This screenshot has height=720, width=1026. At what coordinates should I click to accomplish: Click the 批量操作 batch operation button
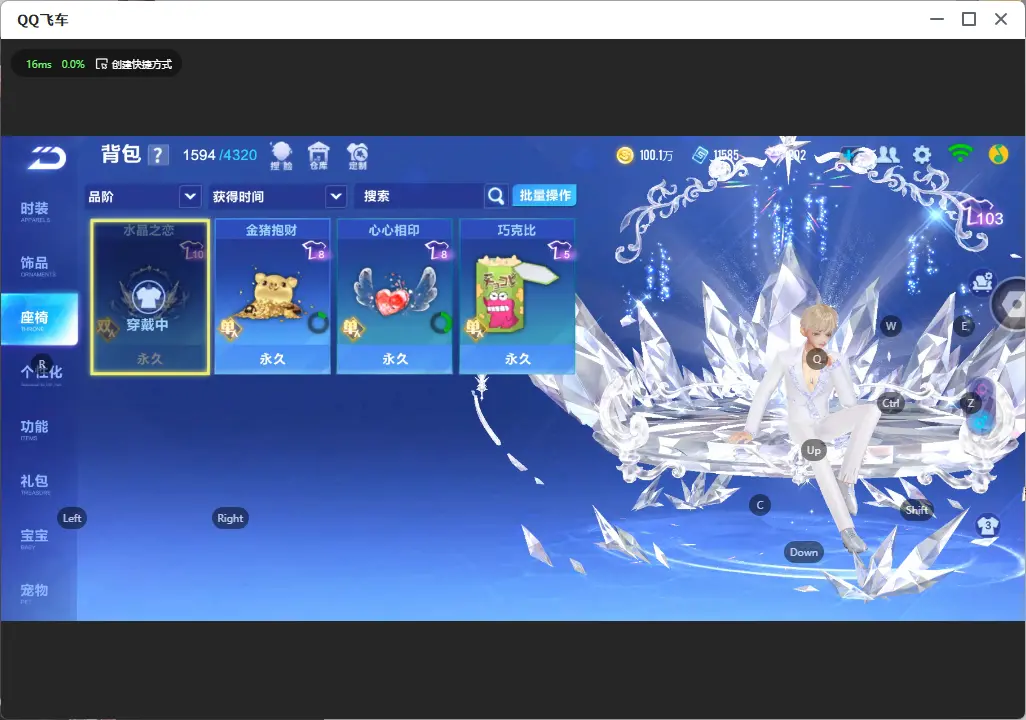pyautogui.click(x=544, y=195)
